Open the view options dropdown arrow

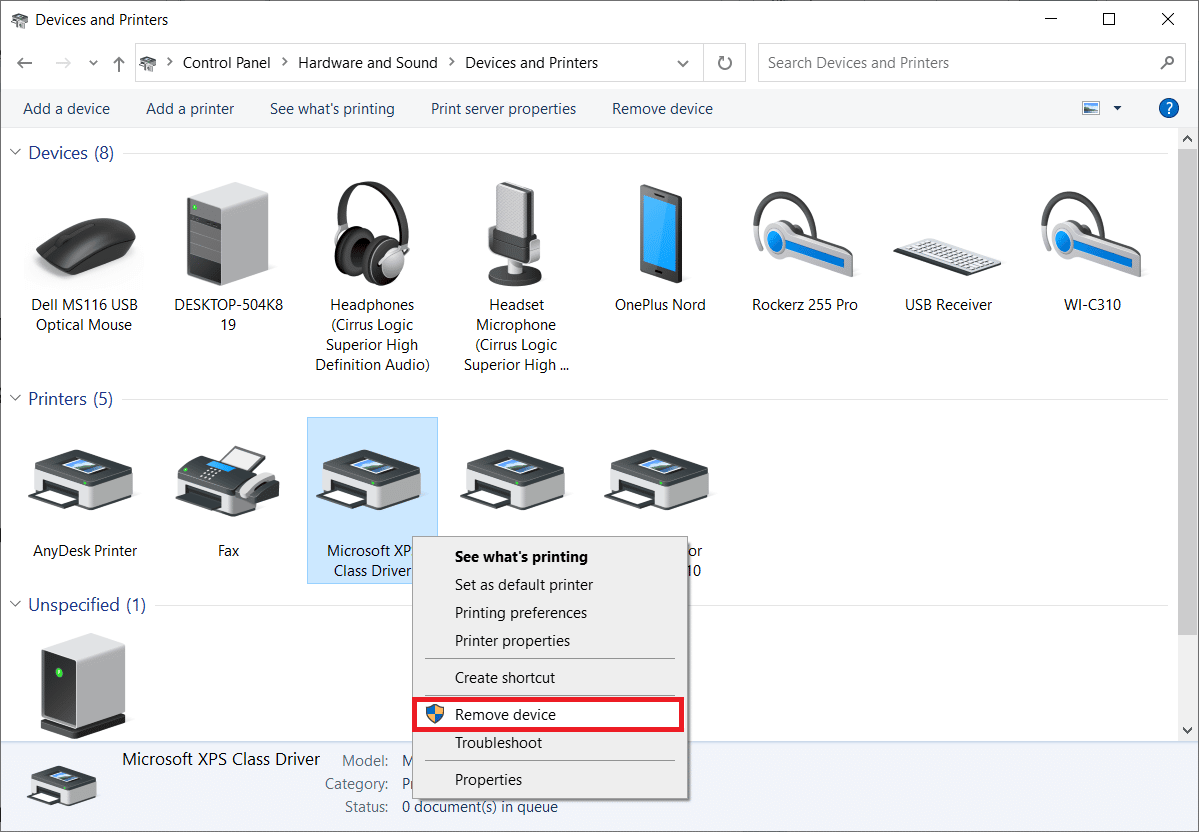pos(1117,108)
